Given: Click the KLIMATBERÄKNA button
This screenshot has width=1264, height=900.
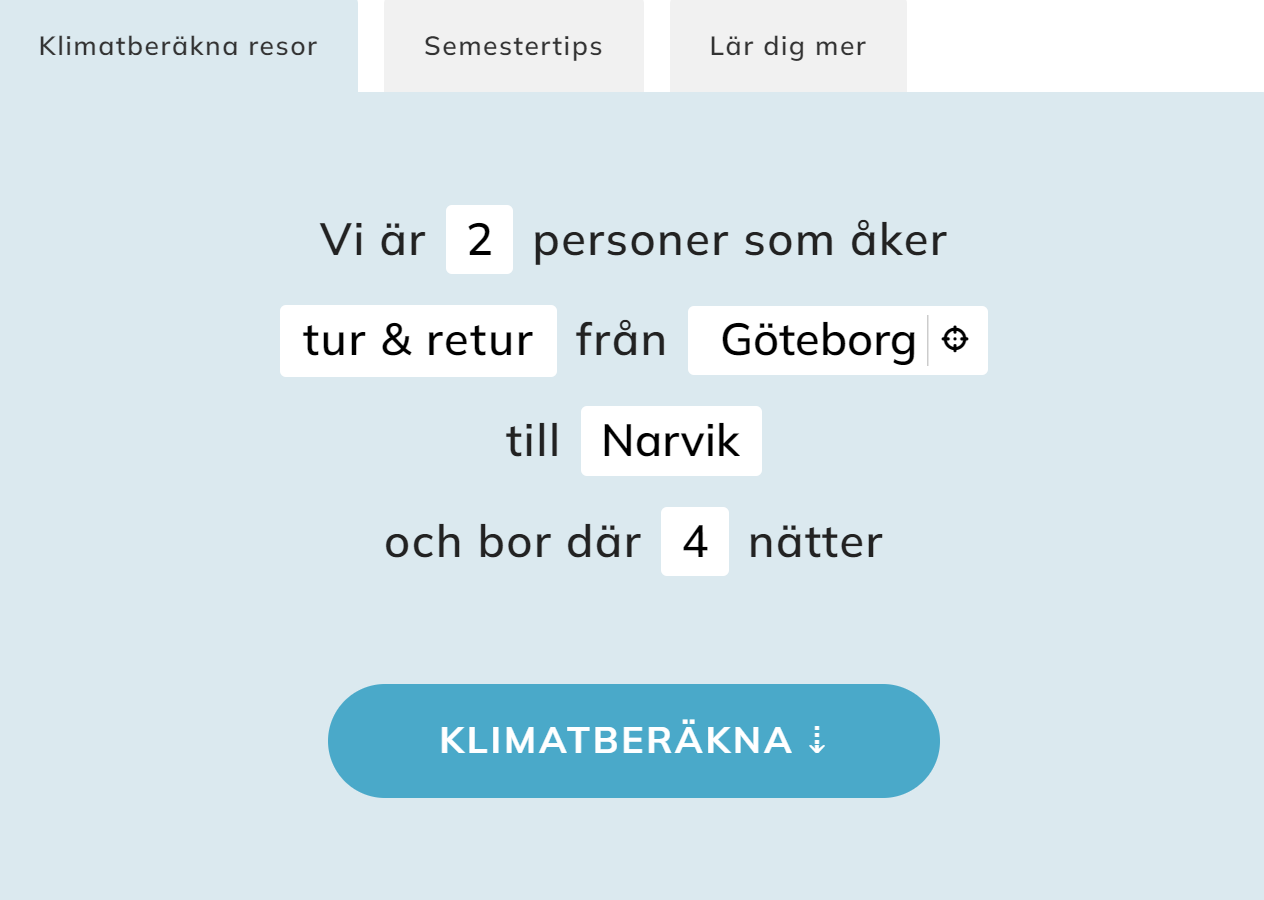Looking at the screenshot, I should coord(634,741).
